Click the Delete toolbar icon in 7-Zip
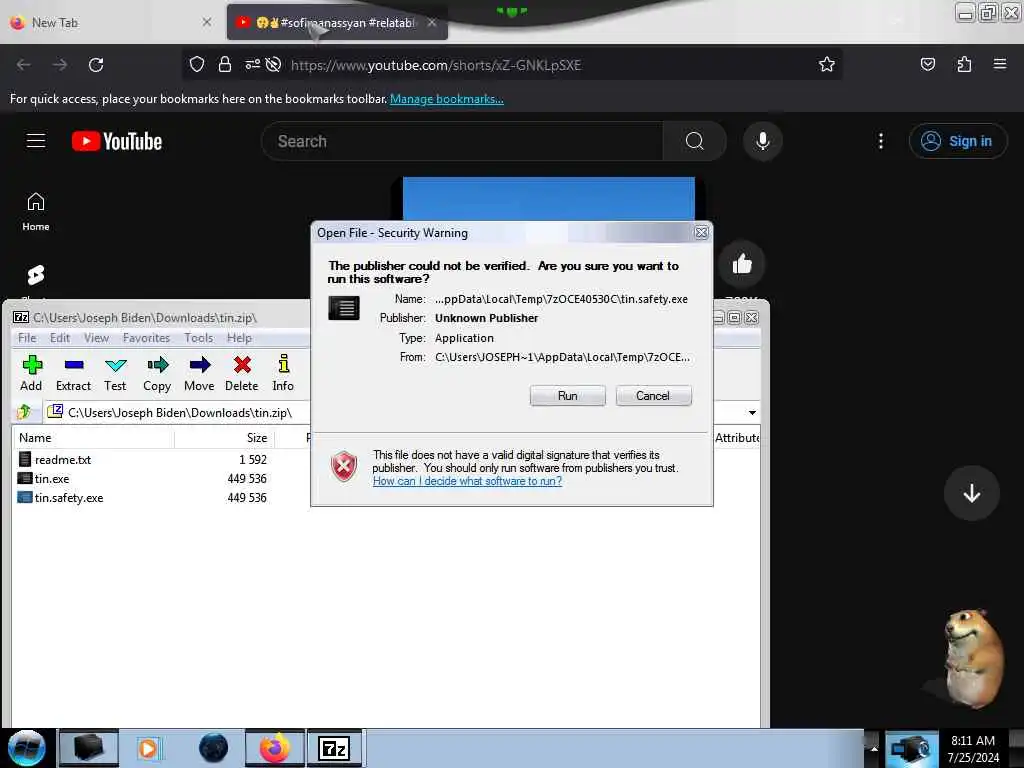Screen dimensions: 1024x768 tap(242, 374)
